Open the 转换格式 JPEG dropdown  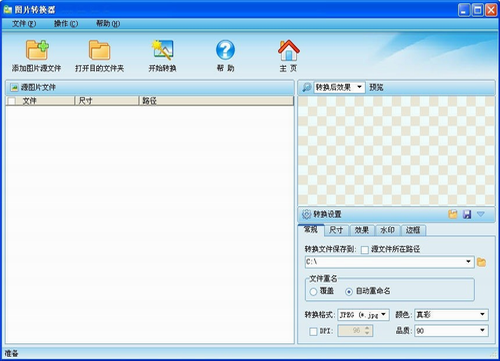[x=363, y=315]
